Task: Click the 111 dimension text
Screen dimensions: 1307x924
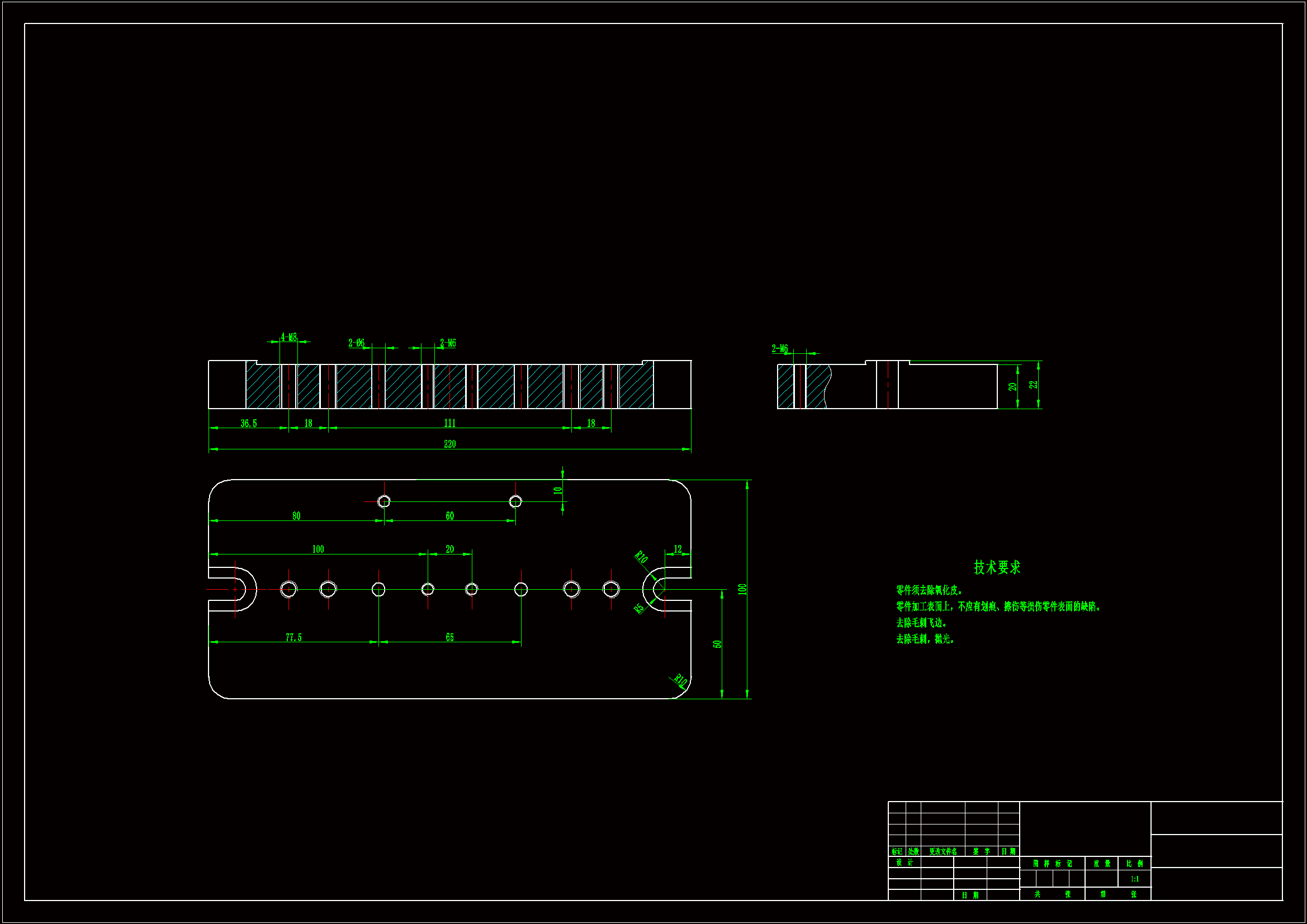Action: coord(449,423)
